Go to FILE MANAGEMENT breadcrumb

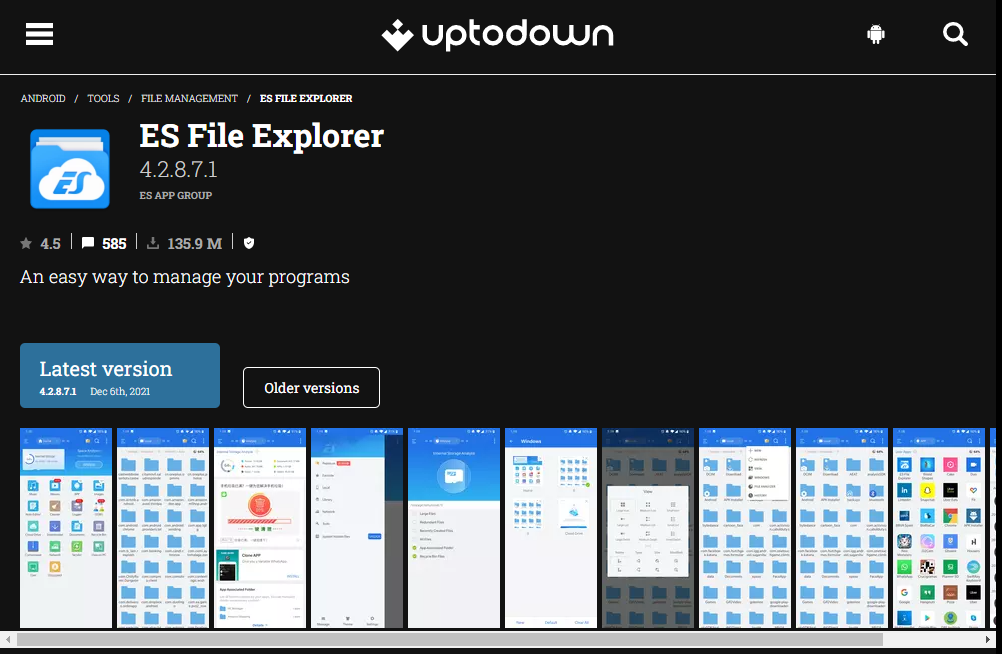(x=189, y=98)
